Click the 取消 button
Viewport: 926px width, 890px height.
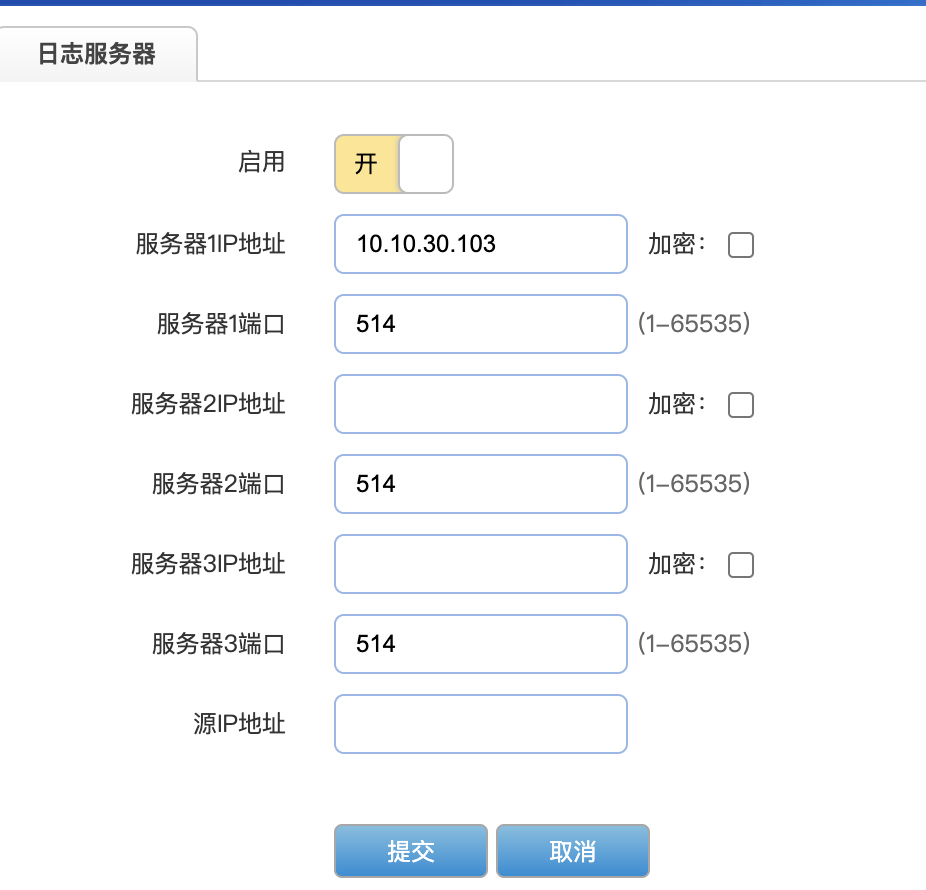pos(572,852)
